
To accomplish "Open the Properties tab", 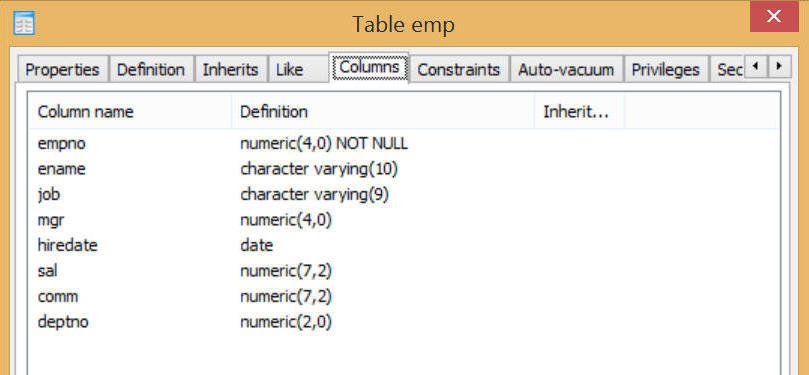I will [x=62, y=70].
